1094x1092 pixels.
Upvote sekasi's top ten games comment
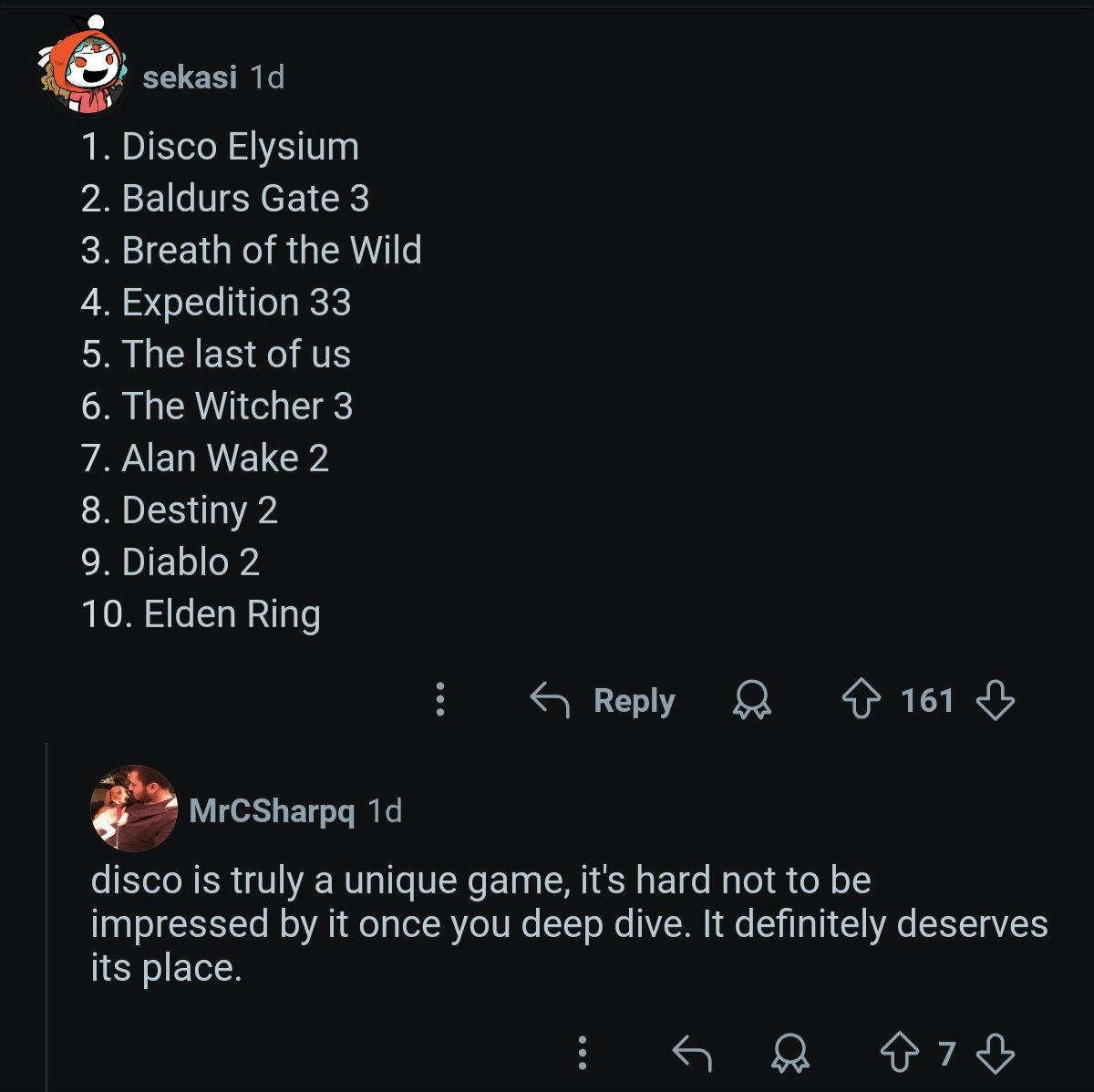coord(861,701)
